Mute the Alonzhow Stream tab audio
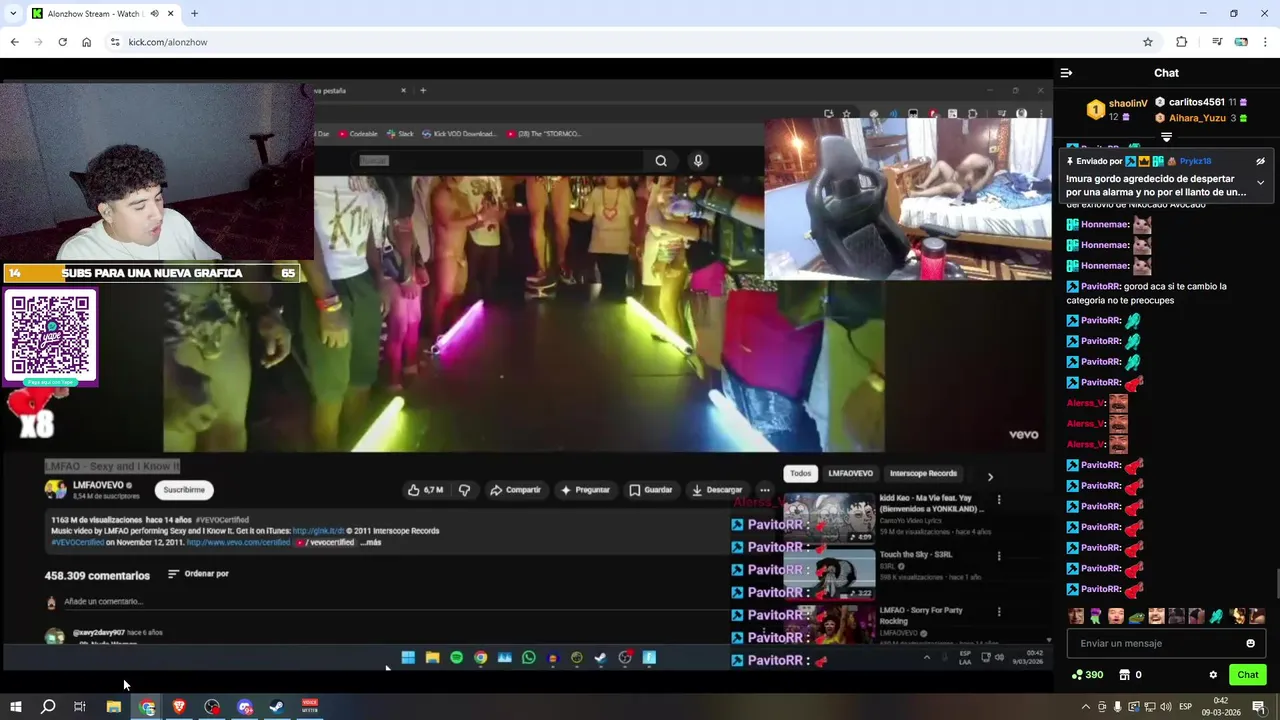Viewport: 1280px width, 720px height. 154,13
